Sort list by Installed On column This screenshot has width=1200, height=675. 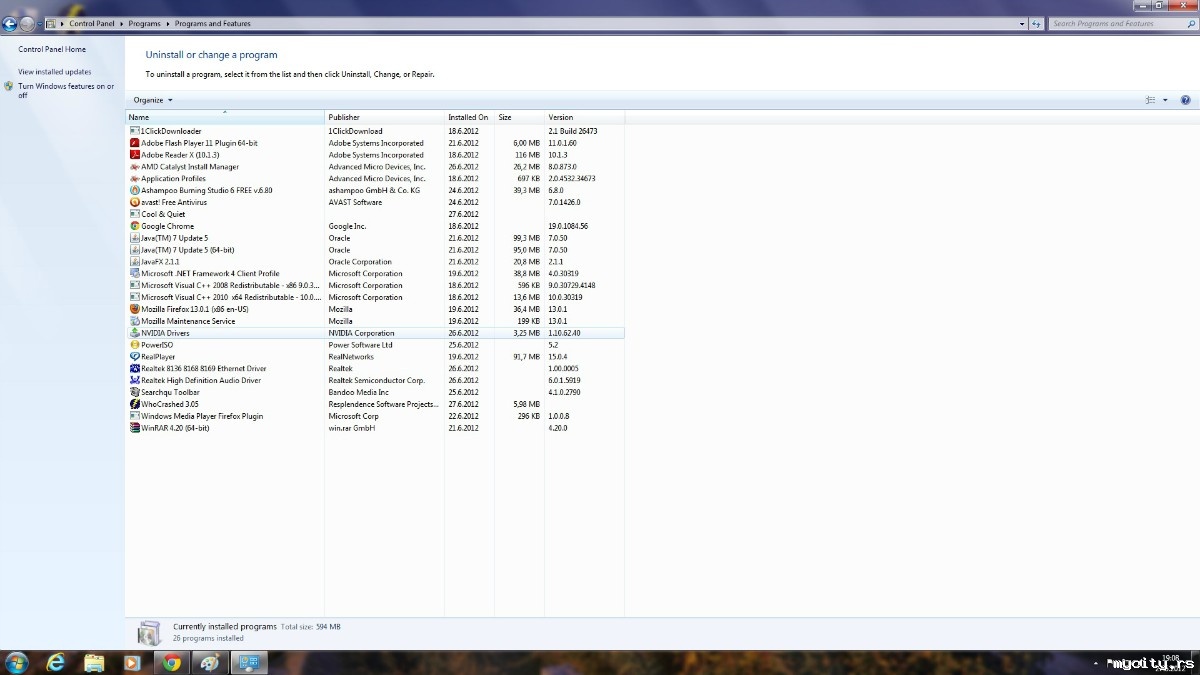468,117
